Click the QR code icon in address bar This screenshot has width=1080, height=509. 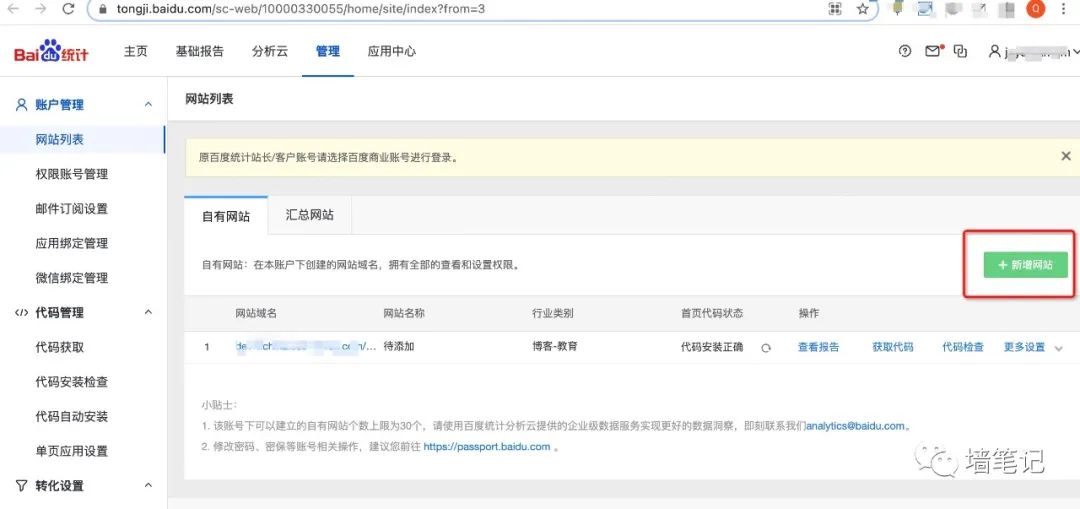tap(834, 9)
